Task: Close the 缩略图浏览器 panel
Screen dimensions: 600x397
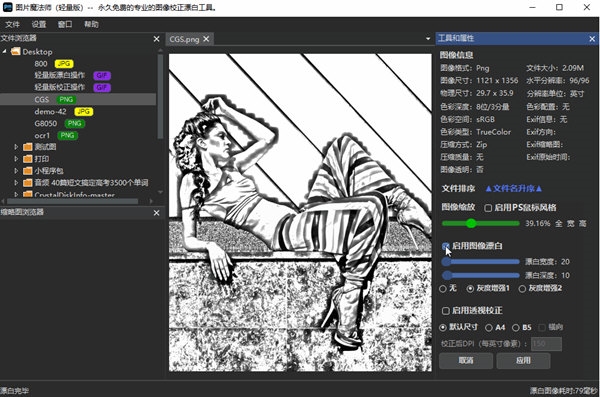Action: 156,213
